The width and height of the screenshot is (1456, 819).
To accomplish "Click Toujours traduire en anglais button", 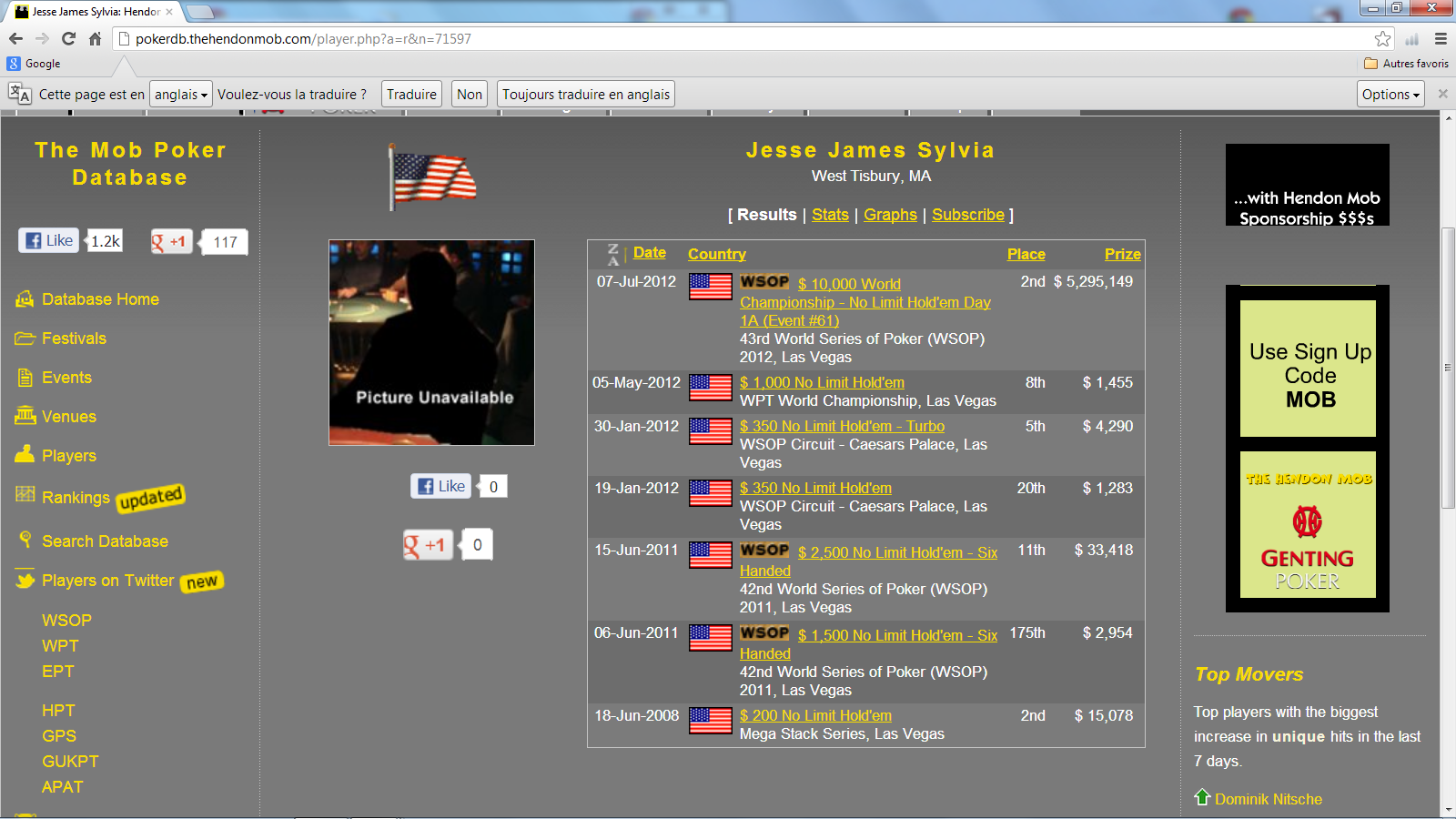I will (586, 94).
